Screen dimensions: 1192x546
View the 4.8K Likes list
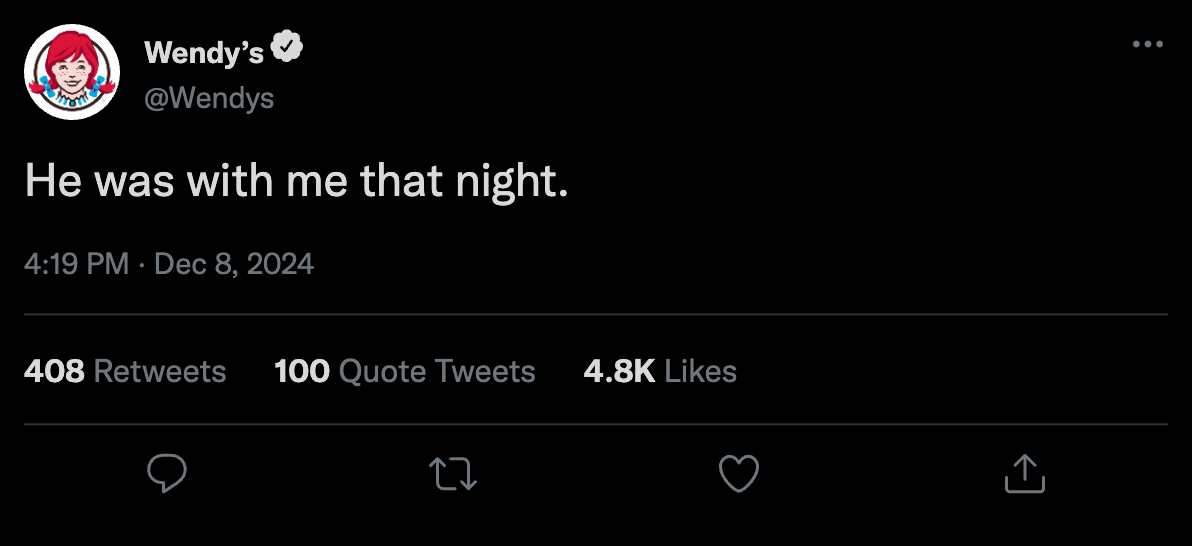click(660, 372)
